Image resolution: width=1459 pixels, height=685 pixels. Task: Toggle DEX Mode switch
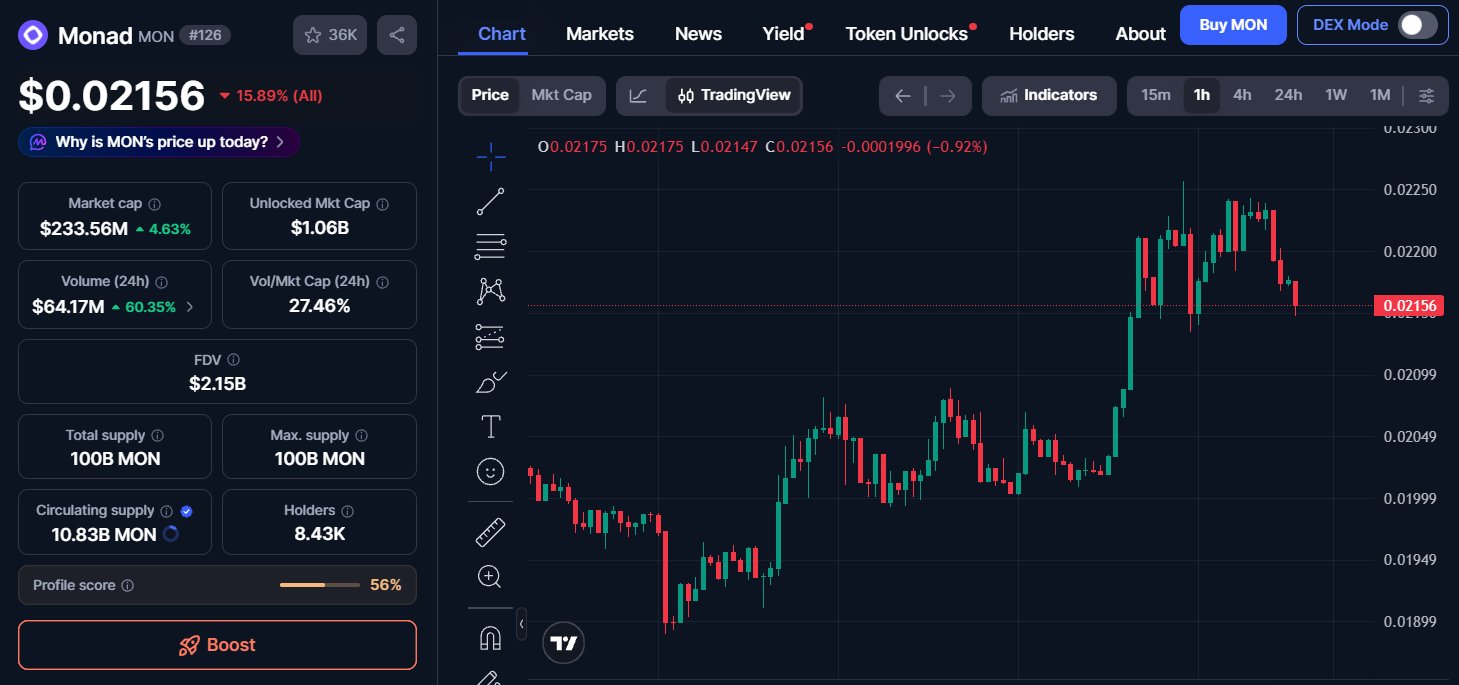click(1417, 25)
